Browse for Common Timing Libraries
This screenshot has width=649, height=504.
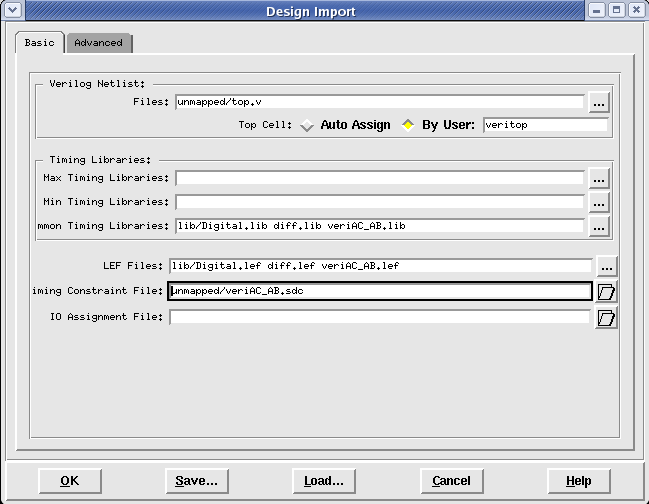pyautogui.click(x=599, y=226)
